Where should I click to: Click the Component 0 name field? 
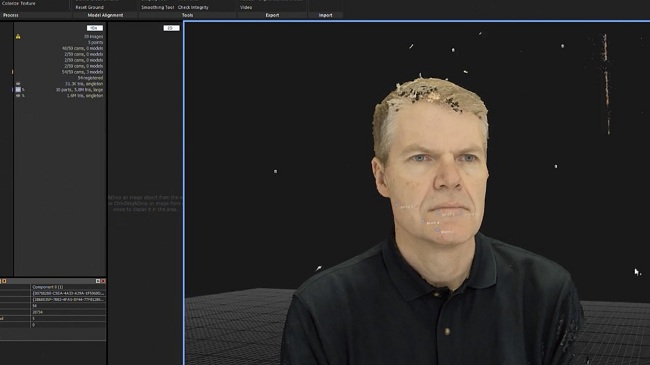(x=68, y=287)
